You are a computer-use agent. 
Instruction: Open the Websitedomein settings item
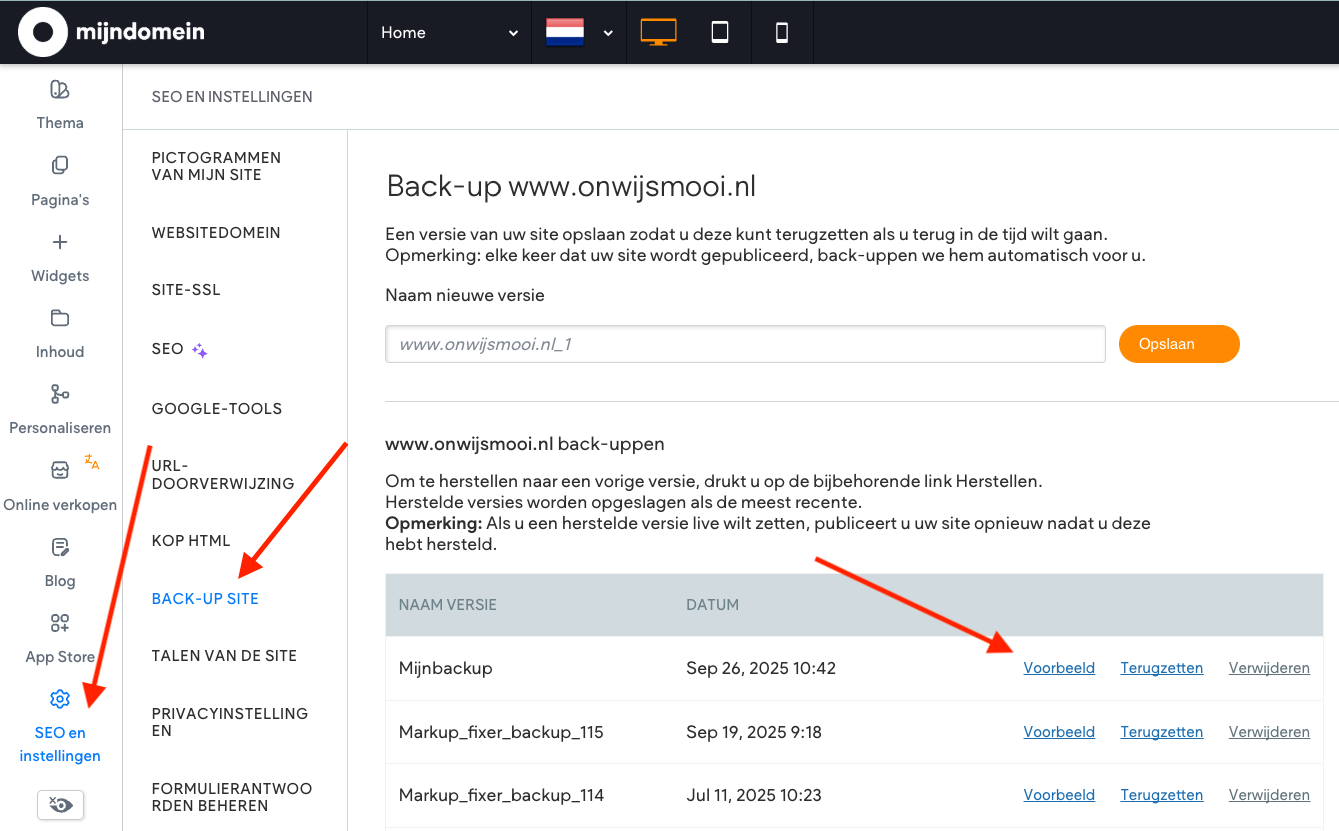(216, 233)
